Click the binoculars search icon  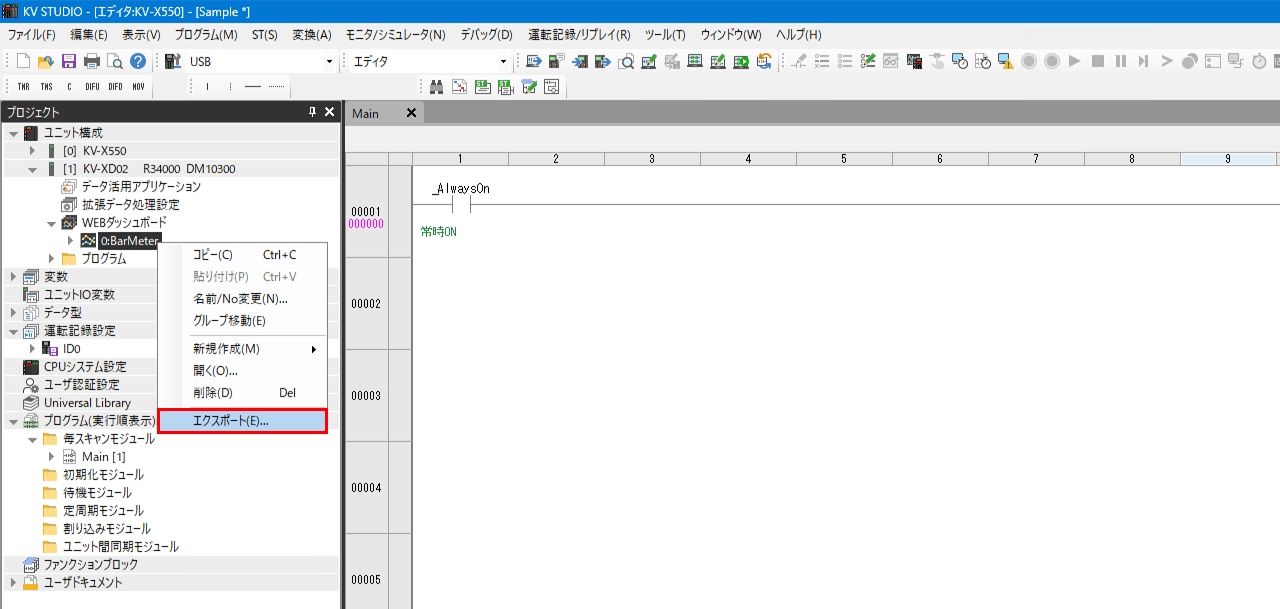436,87
